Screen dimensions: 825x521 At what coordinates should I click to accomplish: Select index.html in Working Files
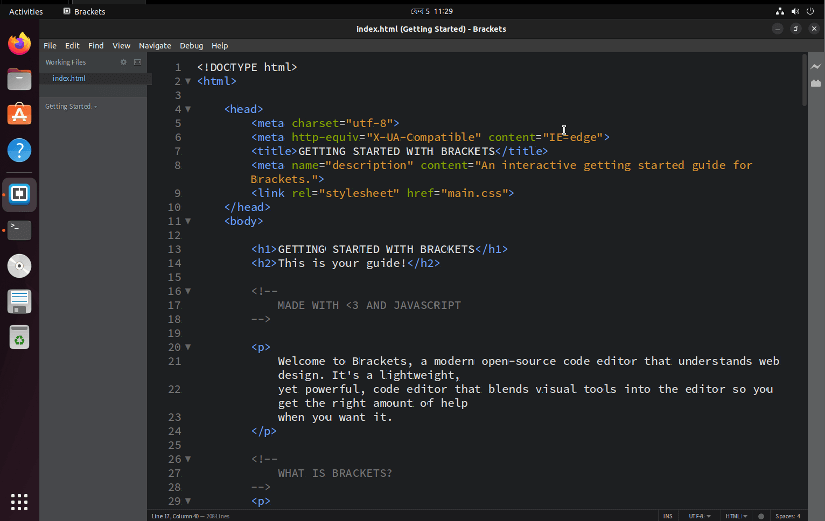[68, 78]
